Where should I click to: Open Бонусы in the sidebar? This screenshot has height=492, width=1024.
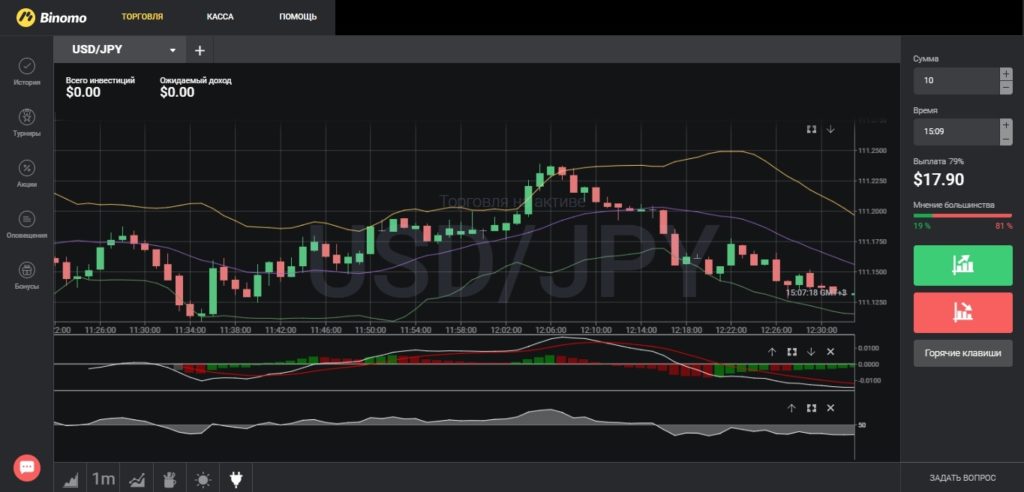pos(27,276)
